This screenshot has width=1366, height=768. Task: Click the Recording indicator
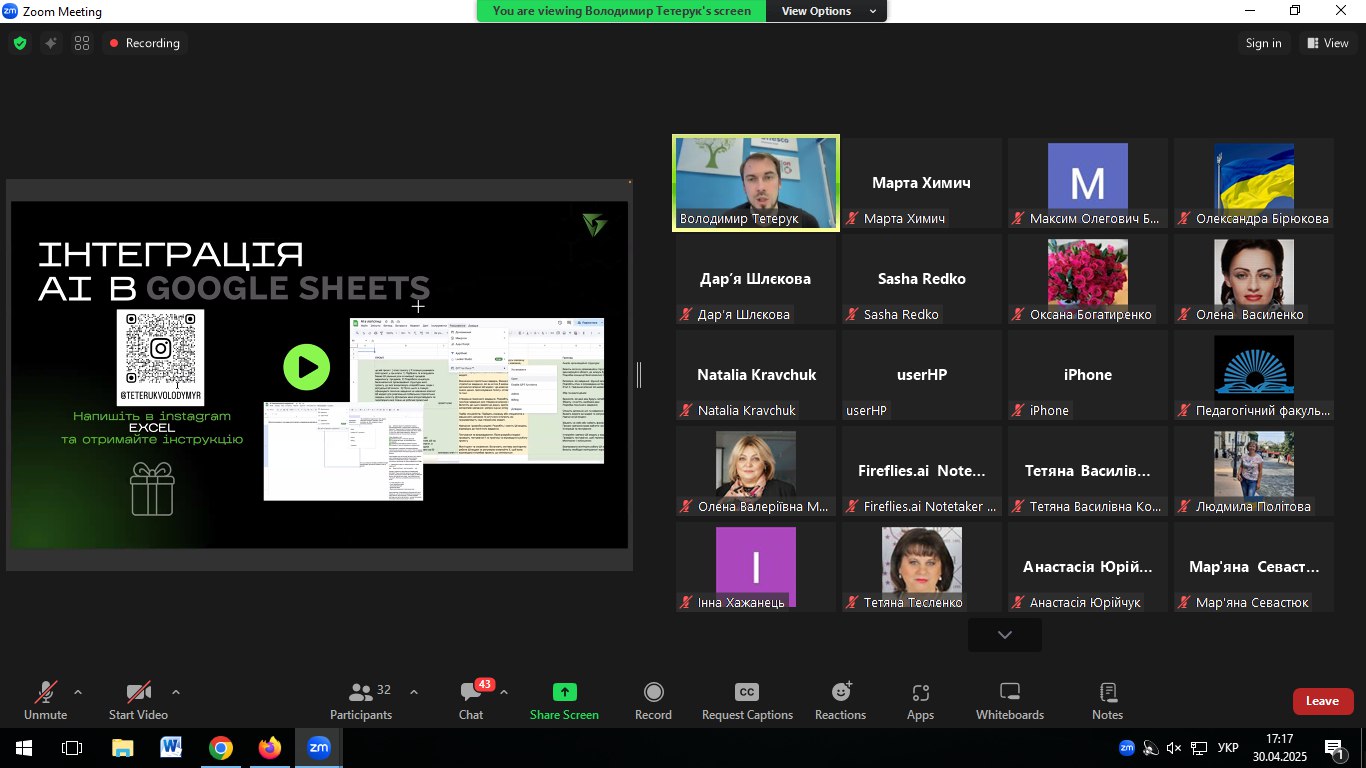[x=145, y=43]
